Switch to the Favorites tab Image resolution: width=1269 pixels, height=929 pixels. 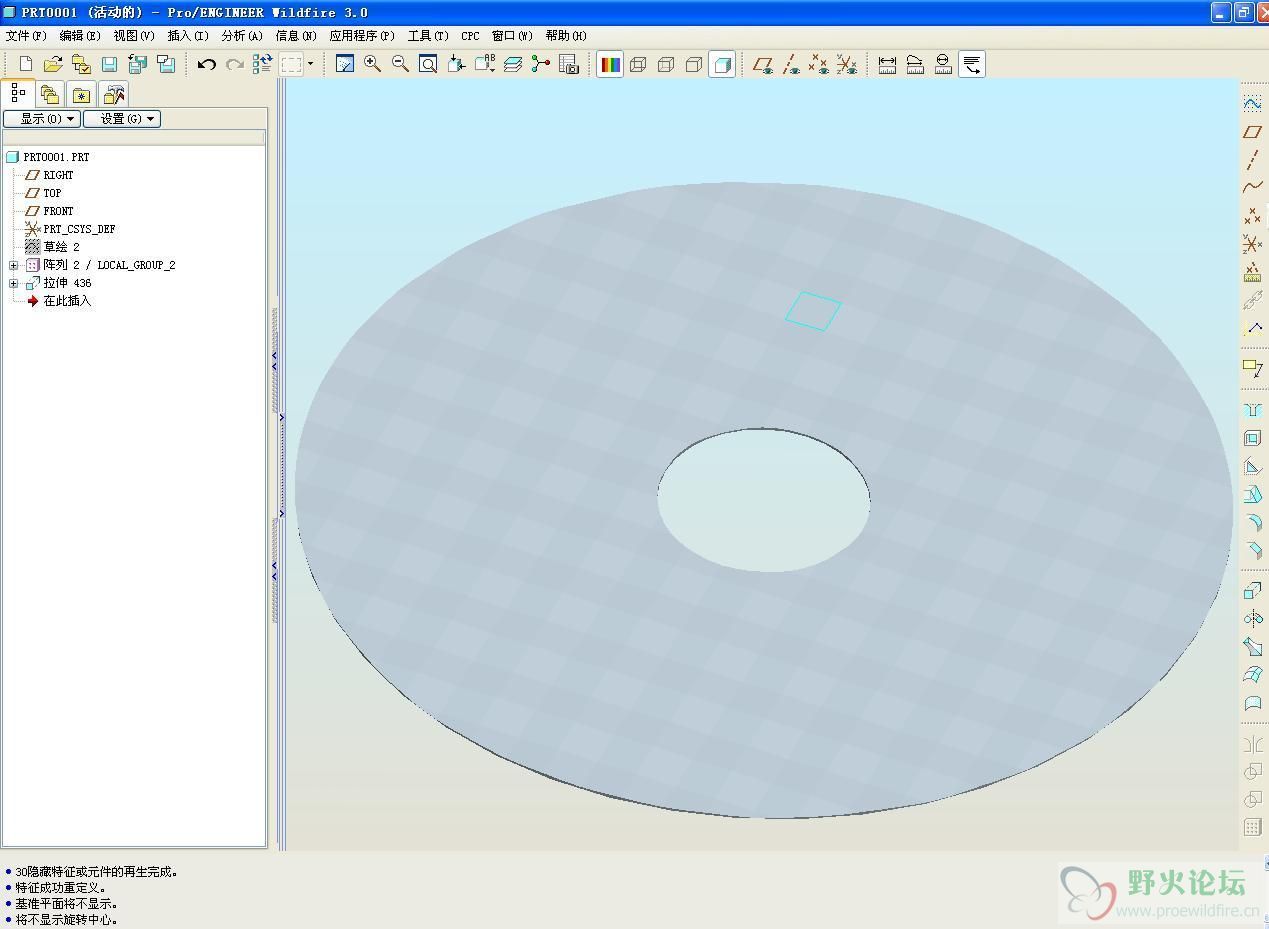pyautogui.click(x=81, y=94)
